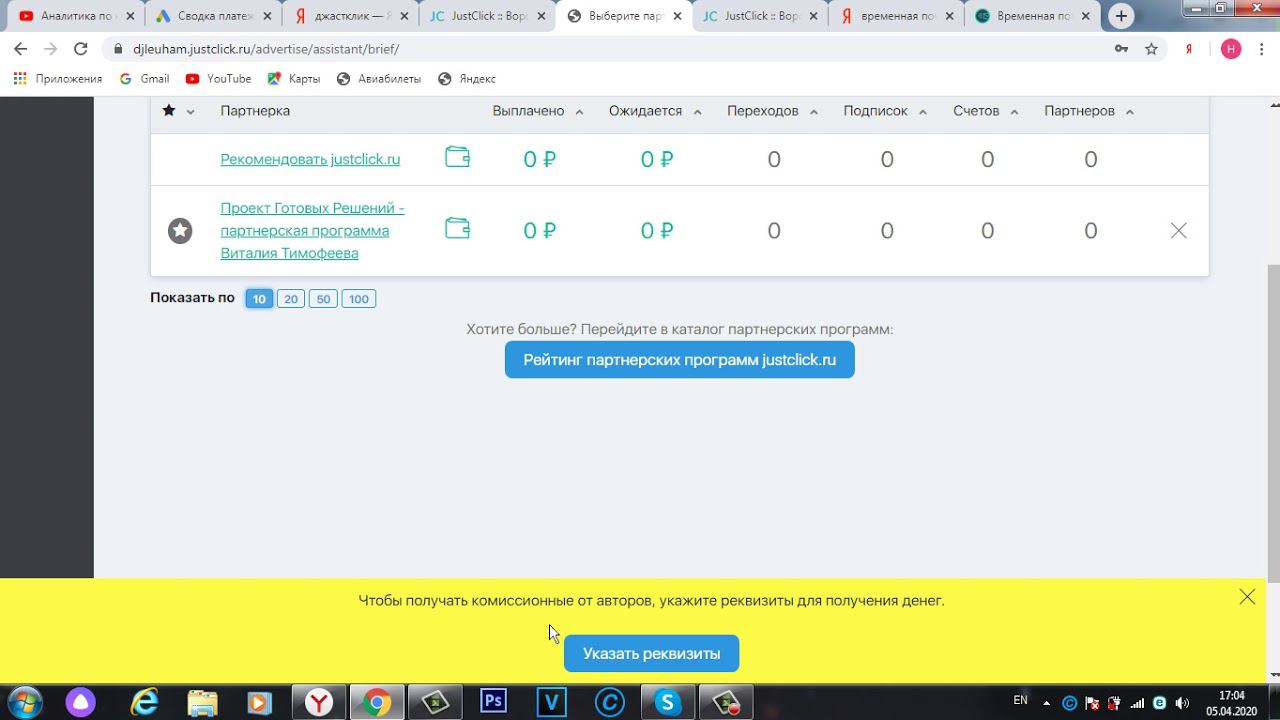Open Яндекс bookmark
1280x720 pixels.
click(467, 79)
